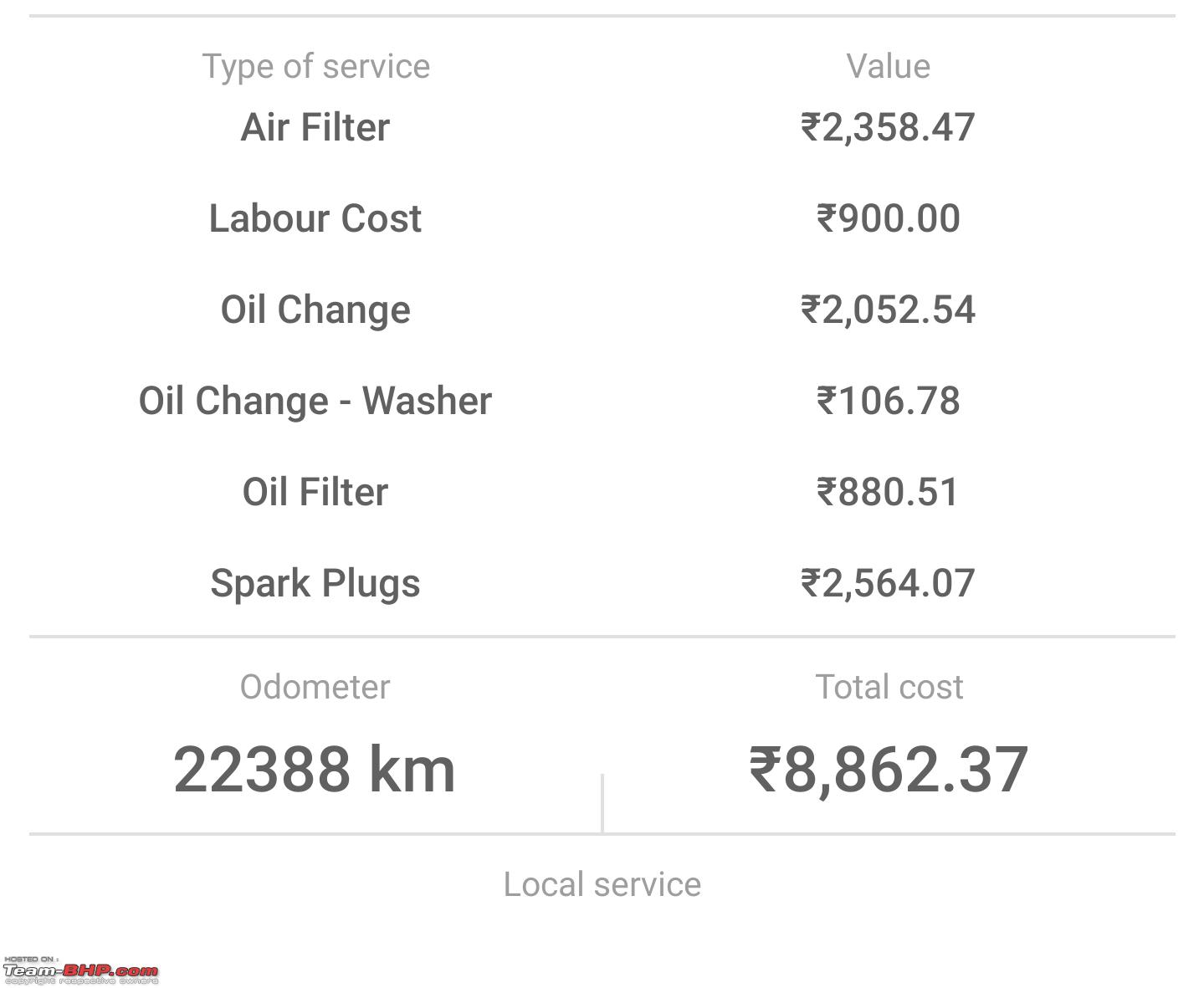Click the Oil Change value ₹2,052.54
Image resolution: width=1204 pixels, height=988 pixels.
tap(888, 310)
